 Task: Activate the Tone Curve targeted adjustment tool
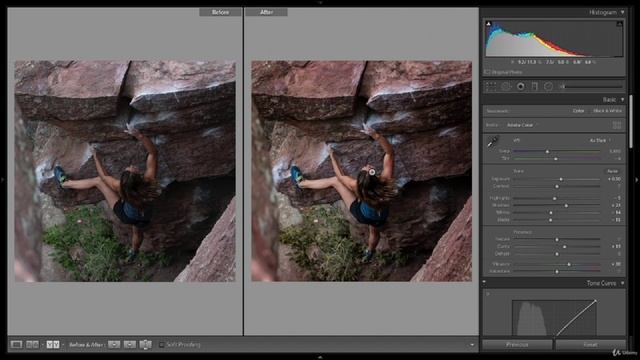tap(488, 294)
